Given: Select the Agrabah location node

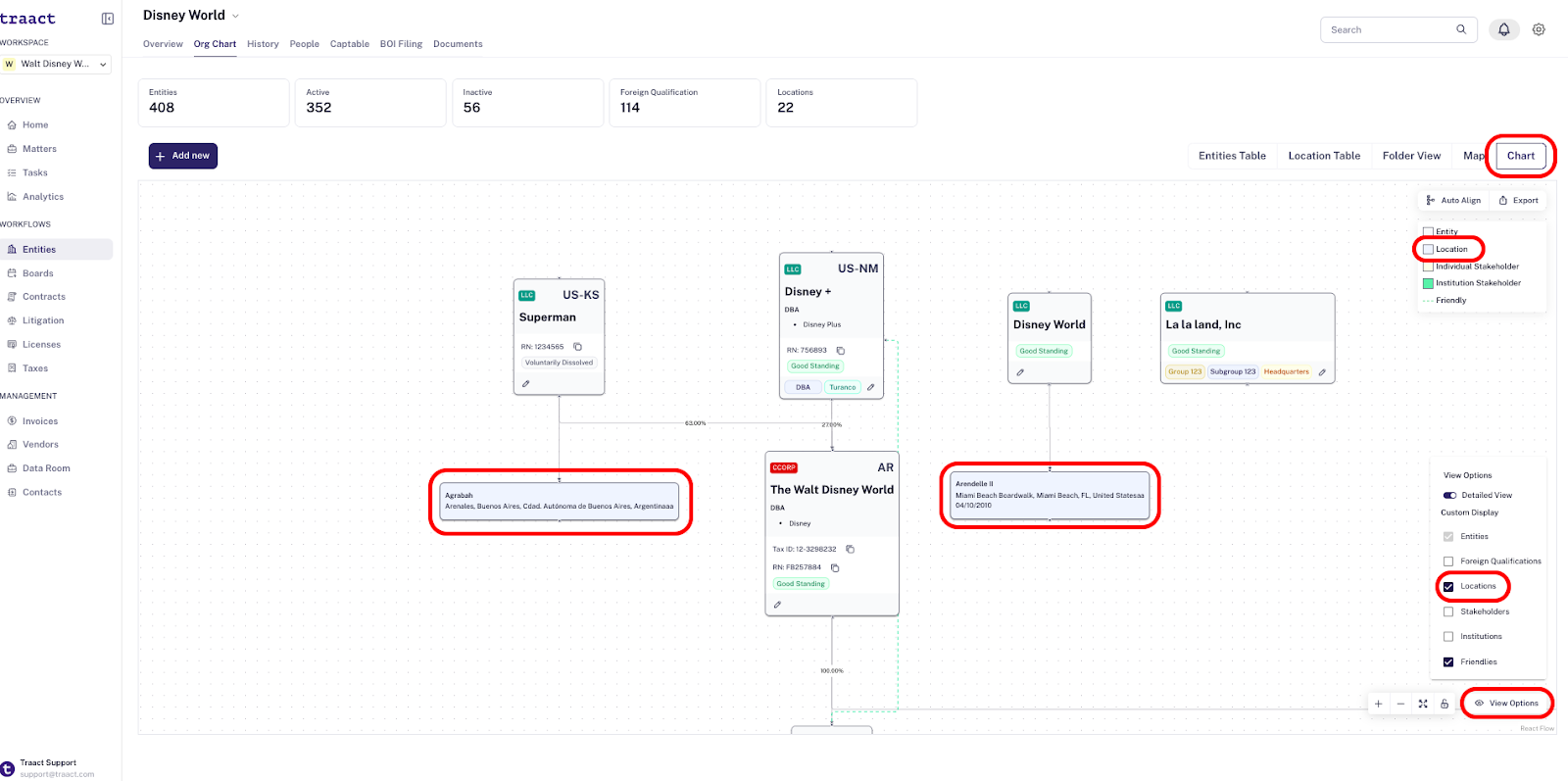Looking at the screenshot, I should [560, 502].
